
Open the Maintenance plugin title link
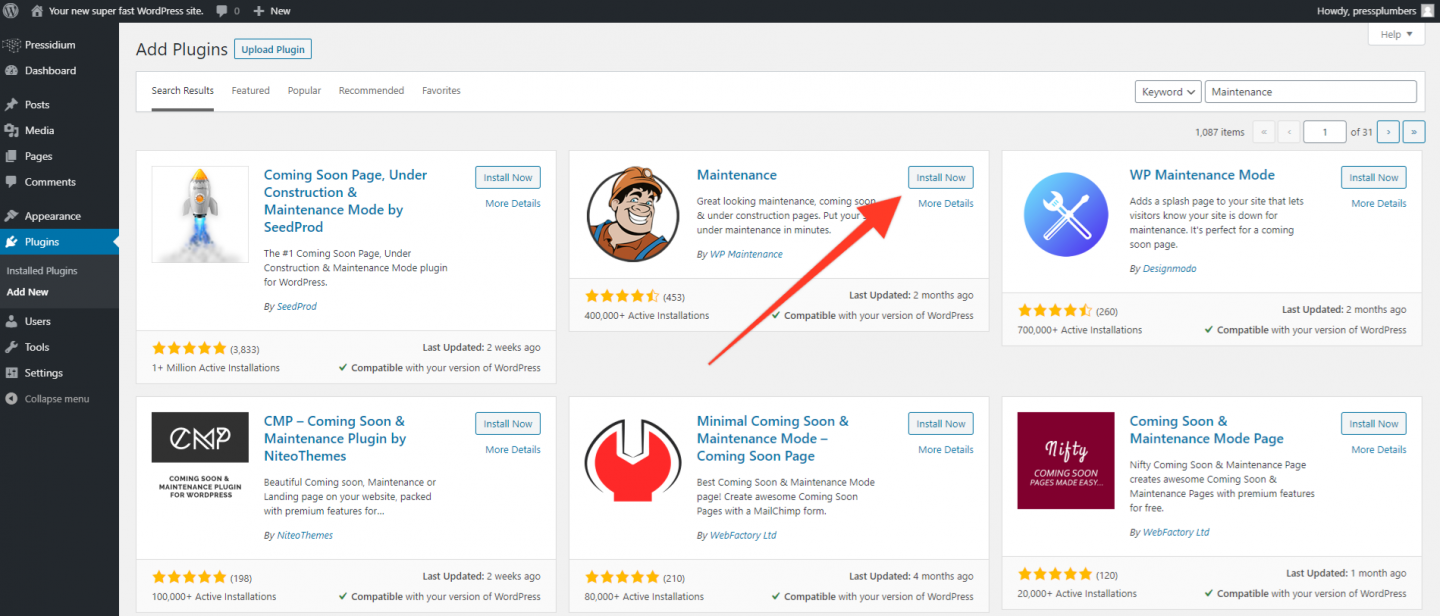click(x=737, y=175)
